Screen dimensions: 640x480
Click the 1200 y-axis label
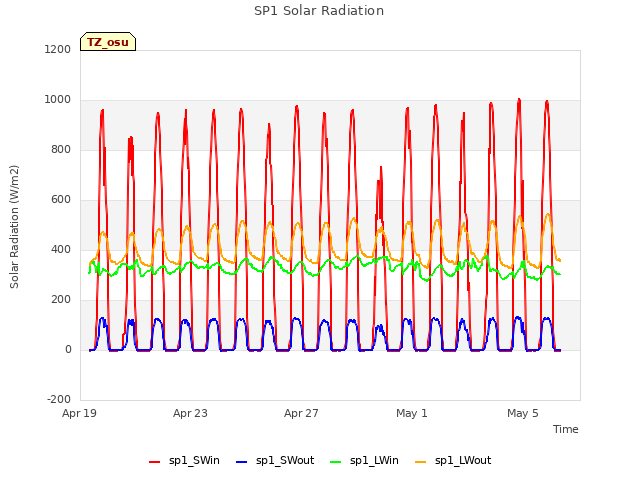(58, 49)
